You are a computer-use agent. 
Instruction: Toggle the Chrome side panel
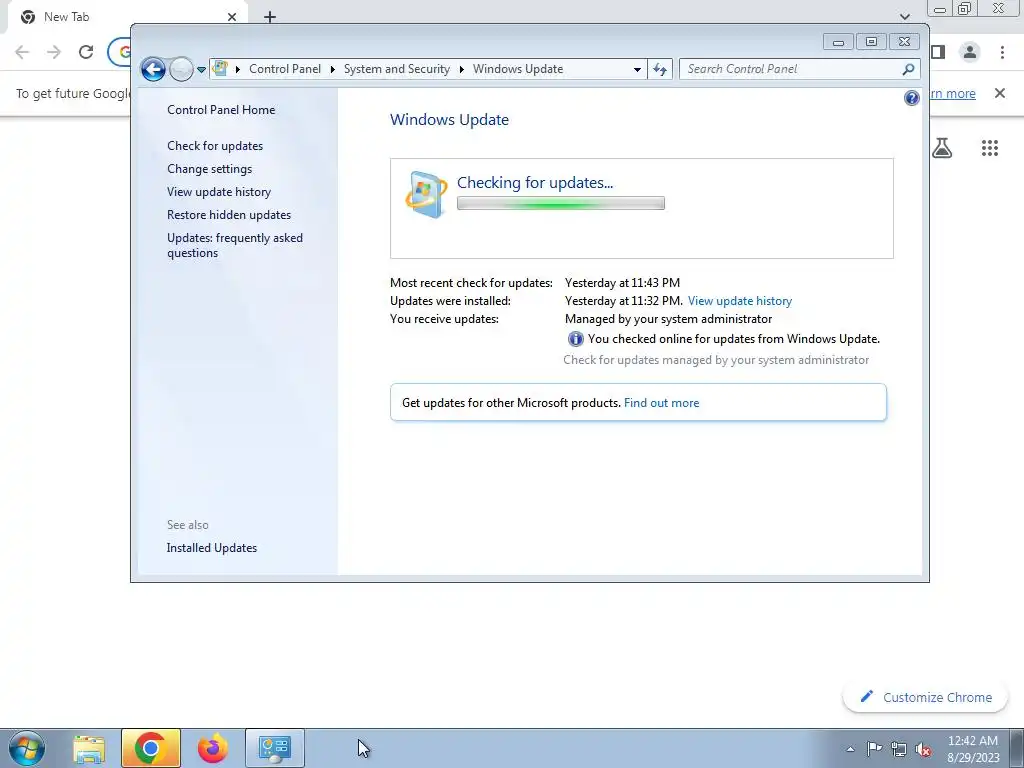(x=938, y=52)
